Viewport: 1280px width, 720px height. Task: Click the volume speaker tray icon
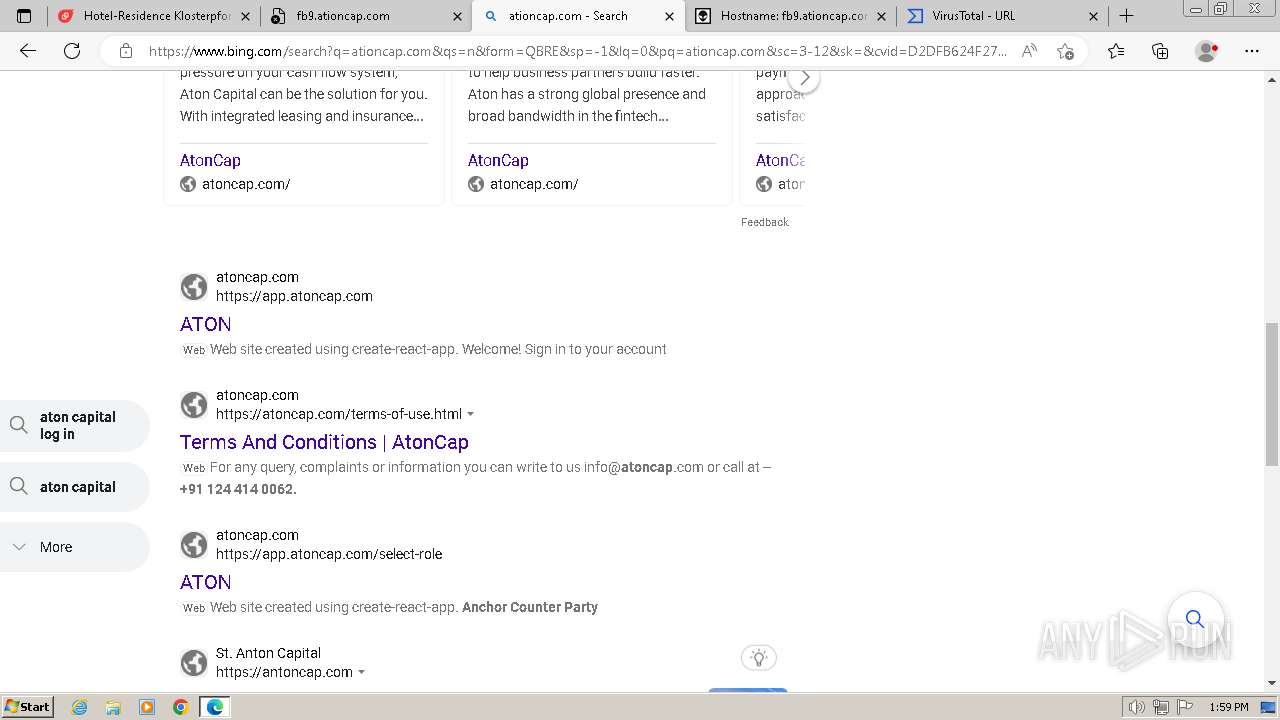(x=1136, y=707)
